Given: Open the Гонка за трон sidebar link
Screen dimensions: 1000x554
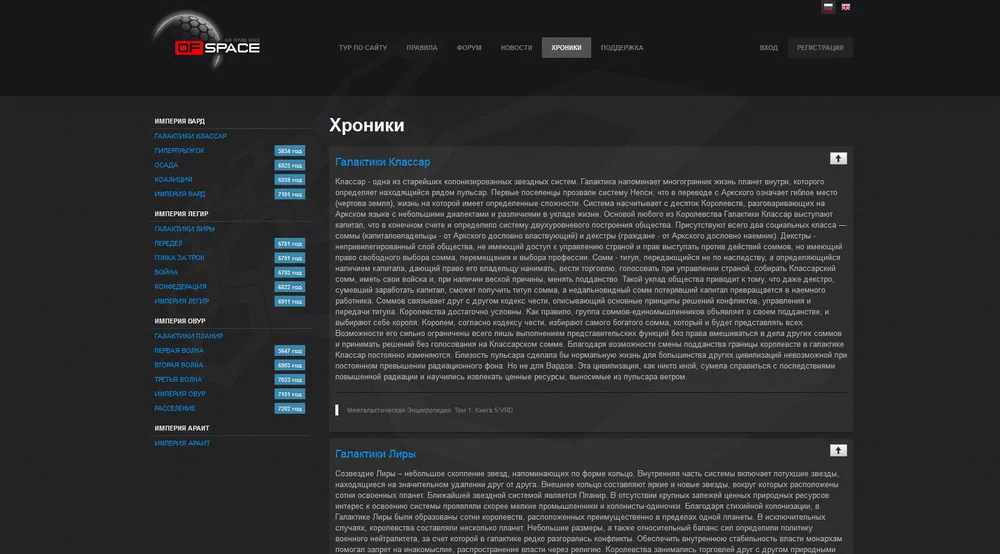Looking at the screenshot, I should [x=179, y=258].
